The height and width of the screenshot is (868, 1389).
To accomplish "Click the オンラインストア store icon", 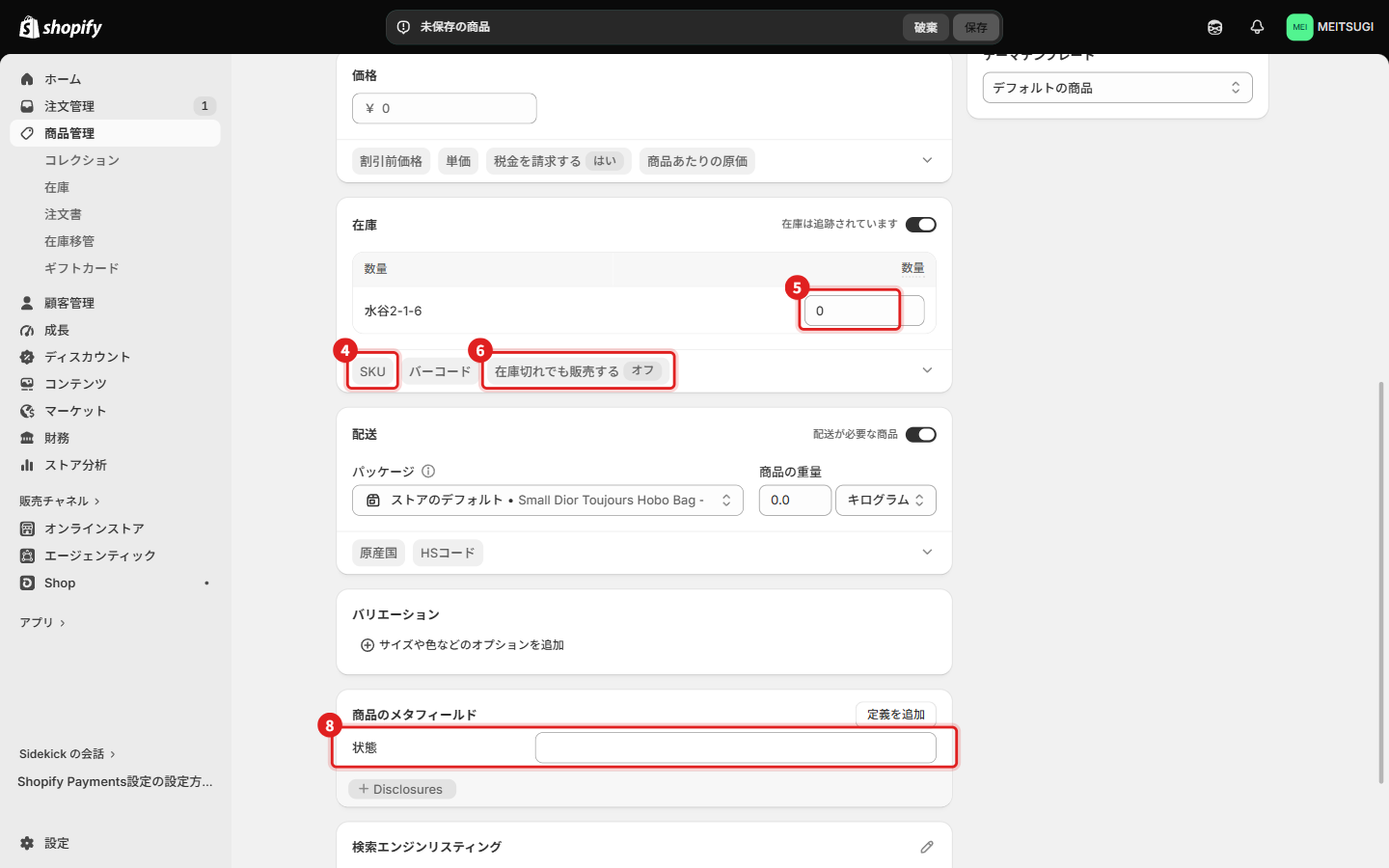I will pos(27,529).
